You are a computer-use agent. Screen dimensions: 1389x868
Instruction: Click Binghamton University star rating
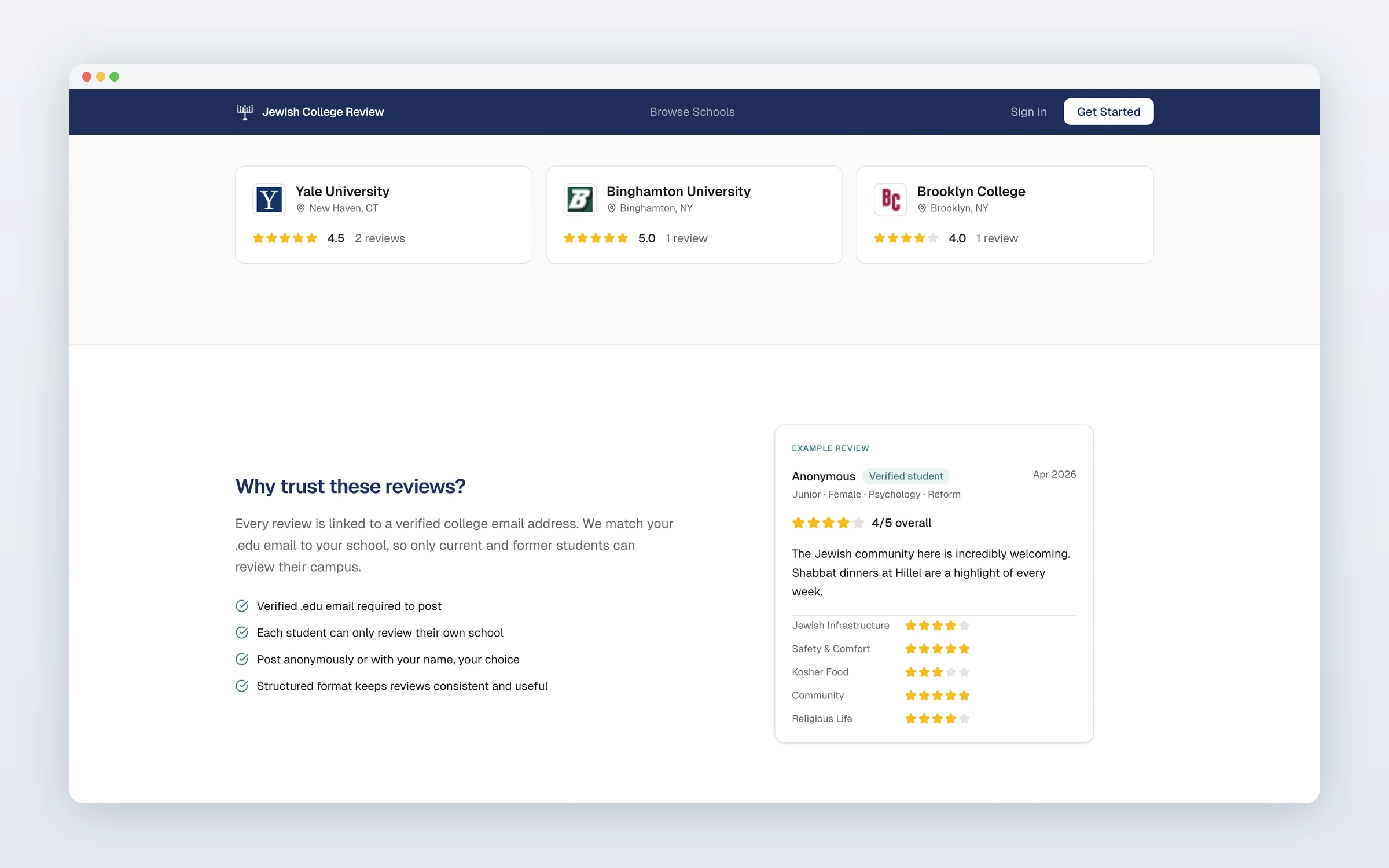tap(596, 238)
